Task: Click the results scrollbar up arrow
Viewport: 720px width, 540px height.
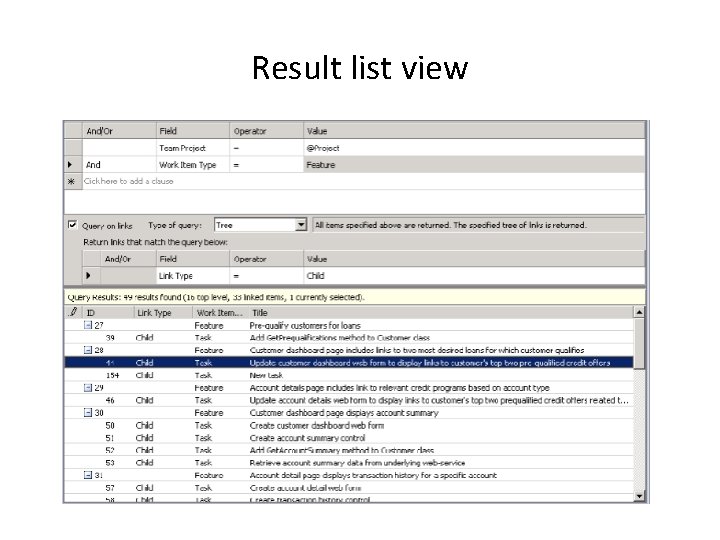Action: [639, 312]
